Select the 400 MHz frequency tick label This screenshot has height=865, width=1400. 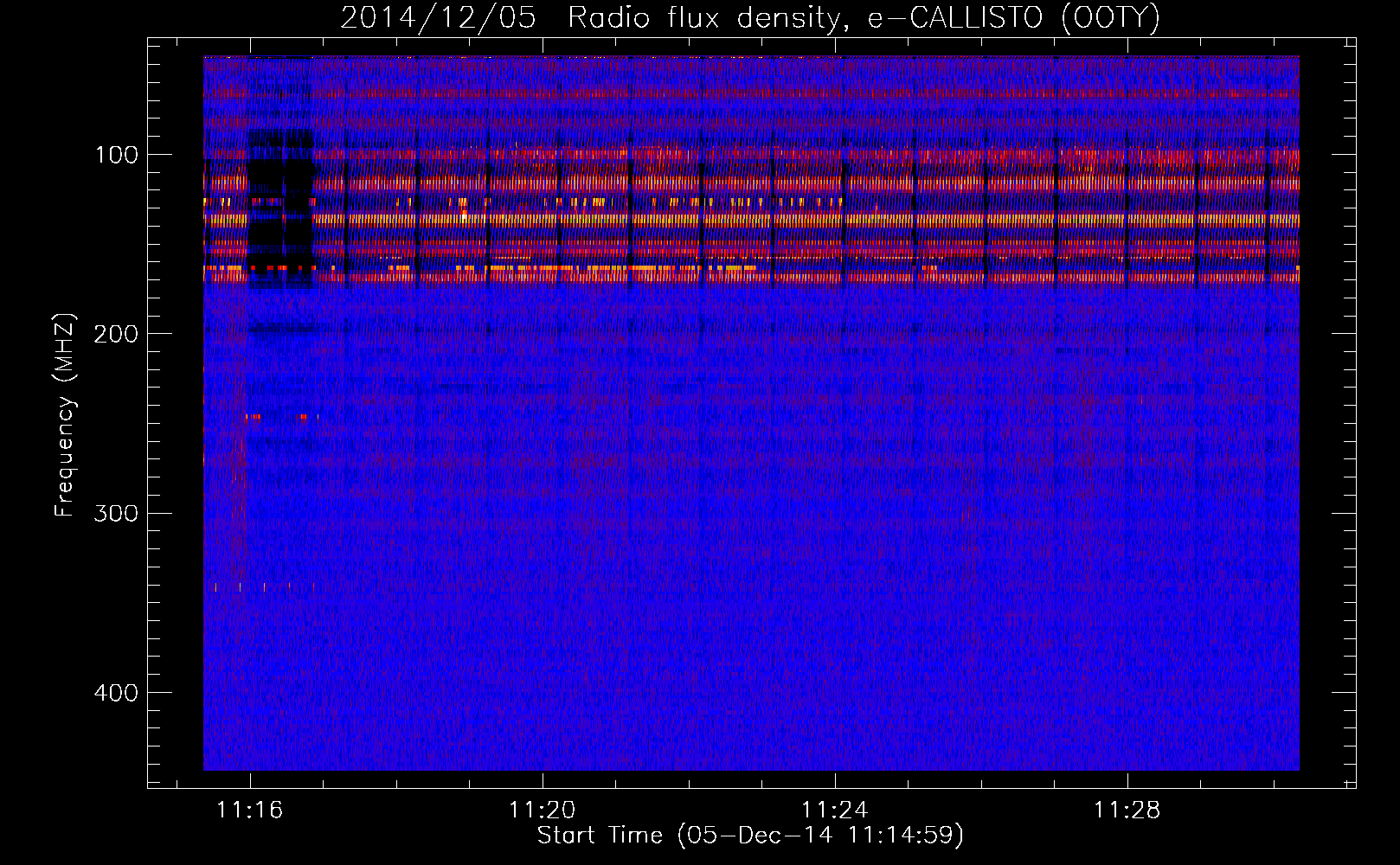[x=115, y=693]
